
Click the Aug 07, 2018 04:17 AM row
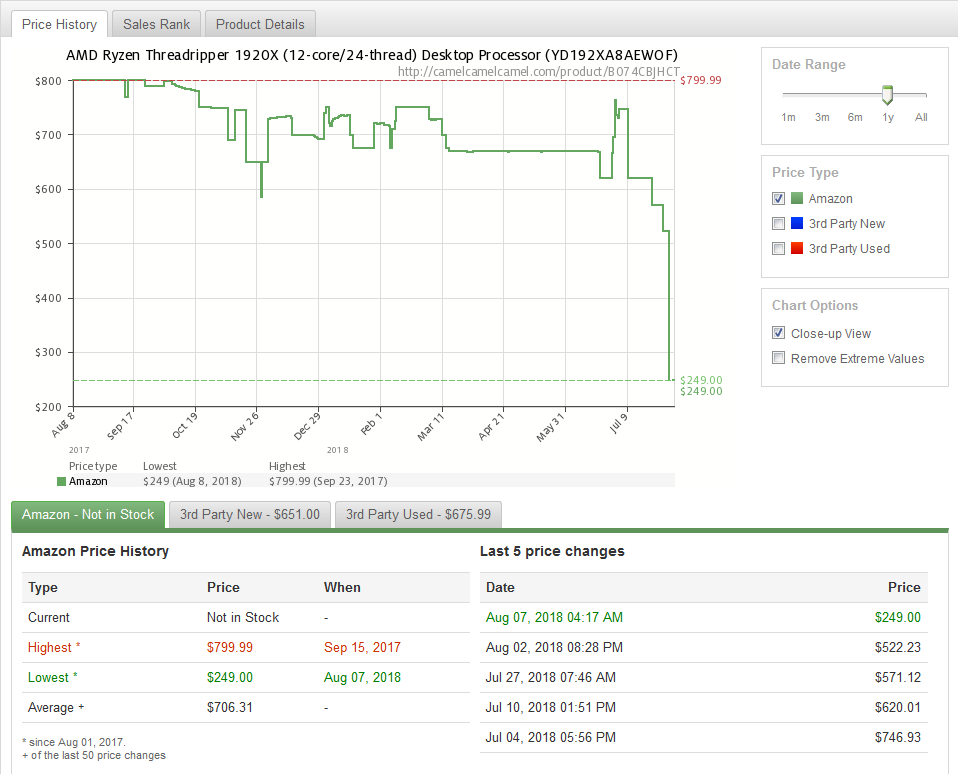pos(704,618)
